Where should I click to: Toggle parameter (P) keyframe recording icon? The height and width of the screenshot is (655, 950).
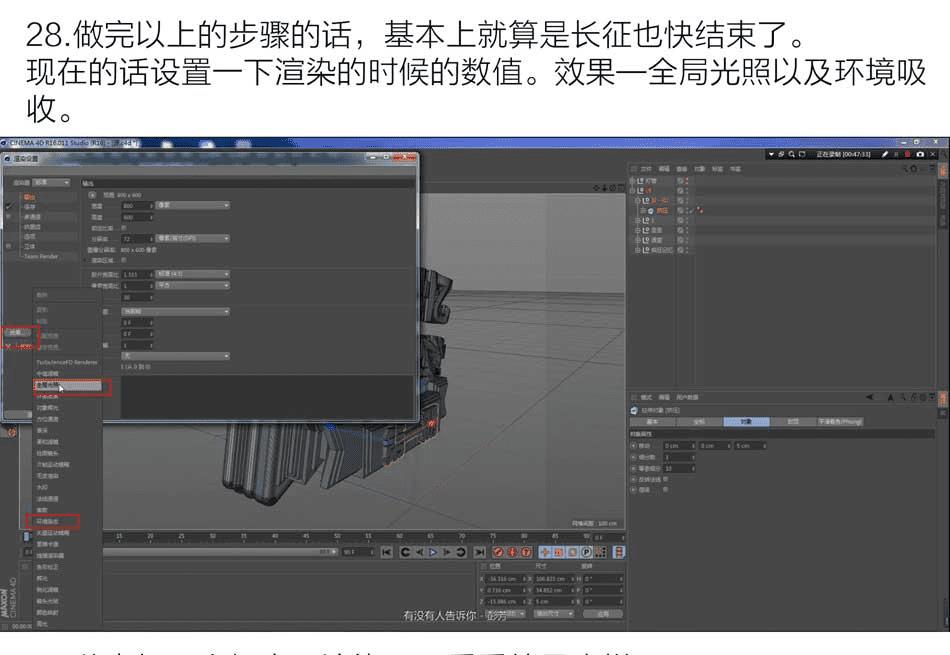pyautogui.click(x=586, y=552)
